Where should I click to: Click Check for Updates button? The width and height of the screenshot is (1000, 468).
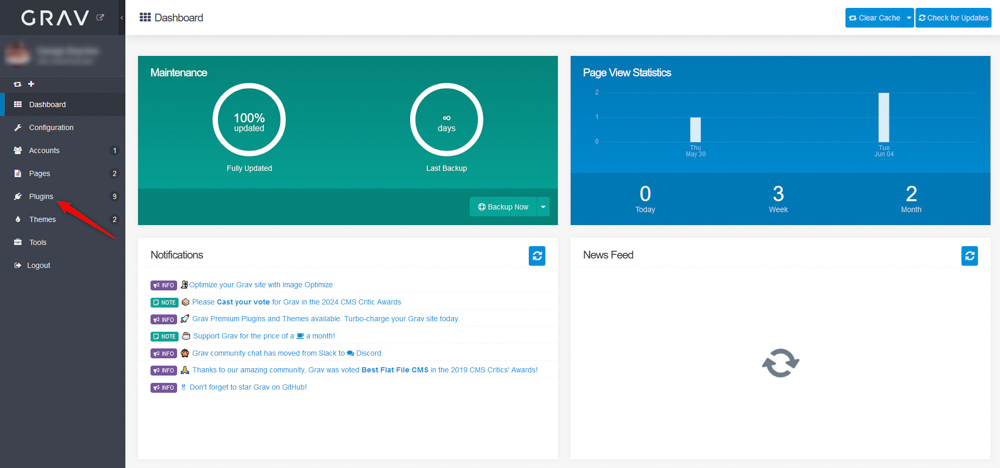click(953, 18)
